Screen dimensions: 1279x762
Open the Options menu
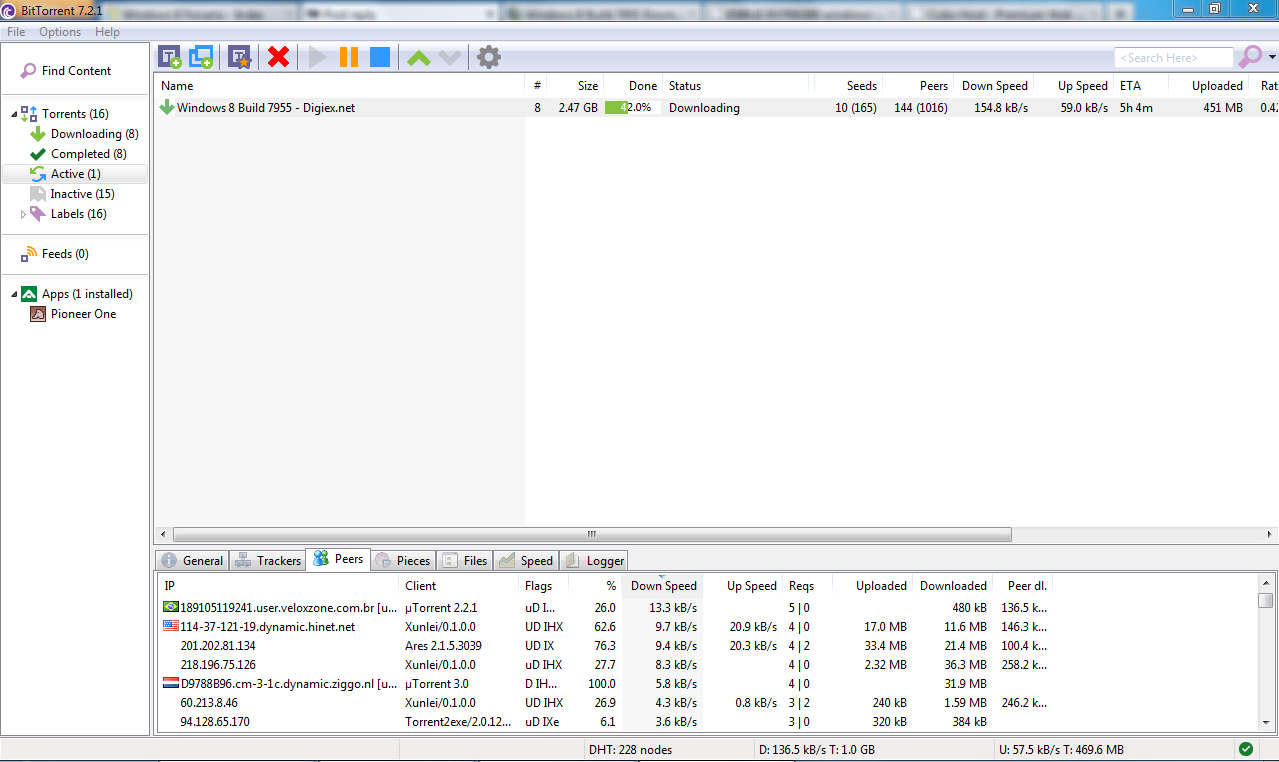[60, 32]
